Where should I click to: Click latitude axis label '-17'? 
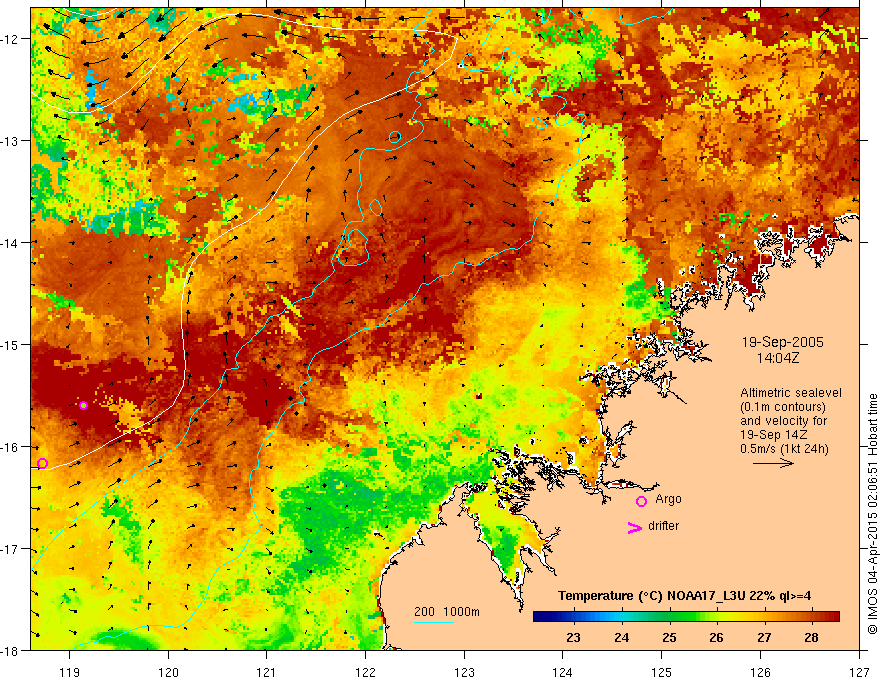coord(10,549)
